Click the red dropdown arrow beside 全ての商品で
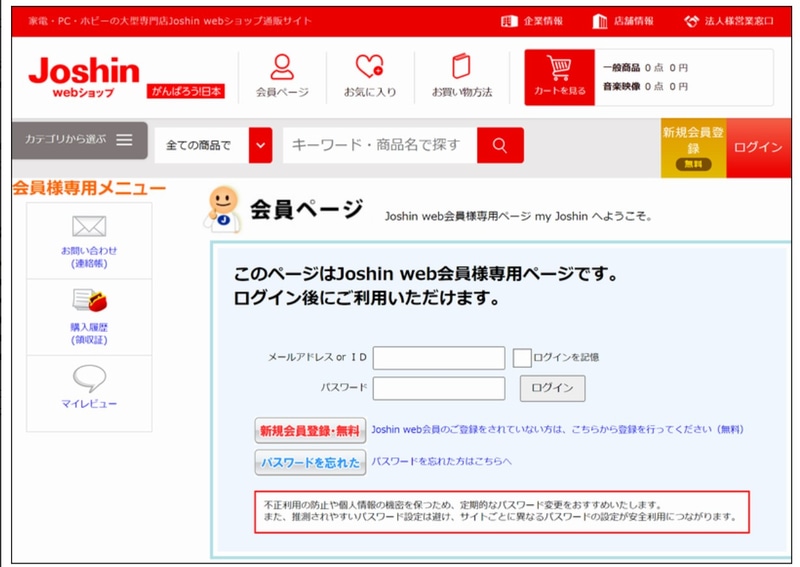This screenshot has width=800, height=567. 260,145
